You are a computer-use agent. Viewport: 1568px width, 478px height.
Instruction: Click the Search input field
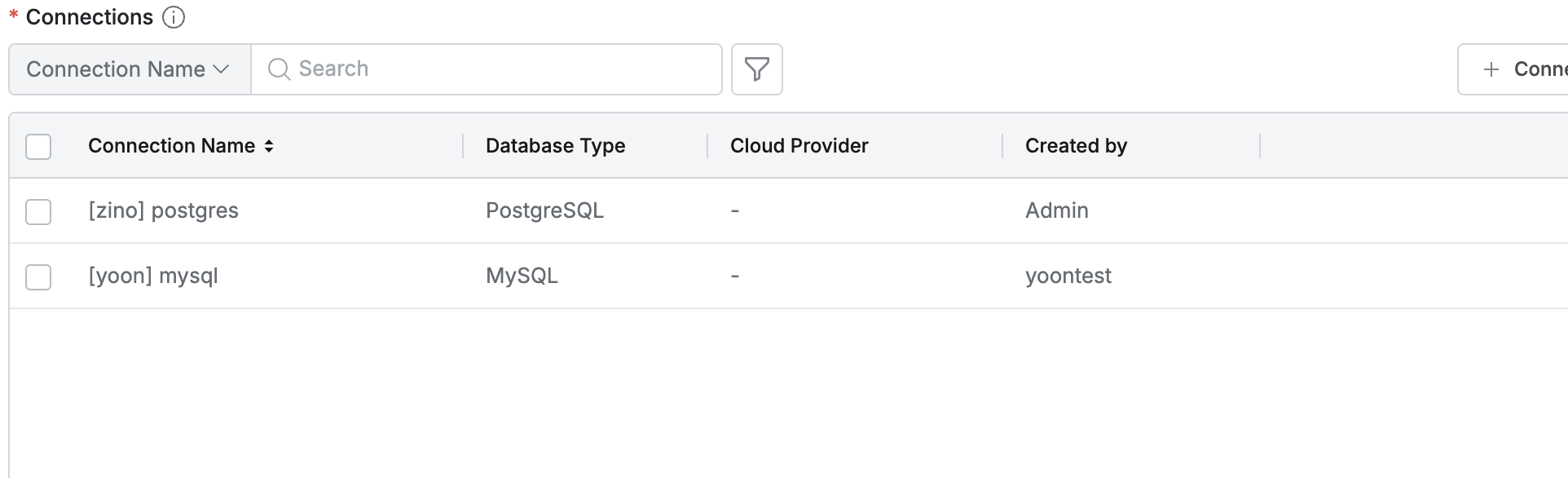point(497,69)
